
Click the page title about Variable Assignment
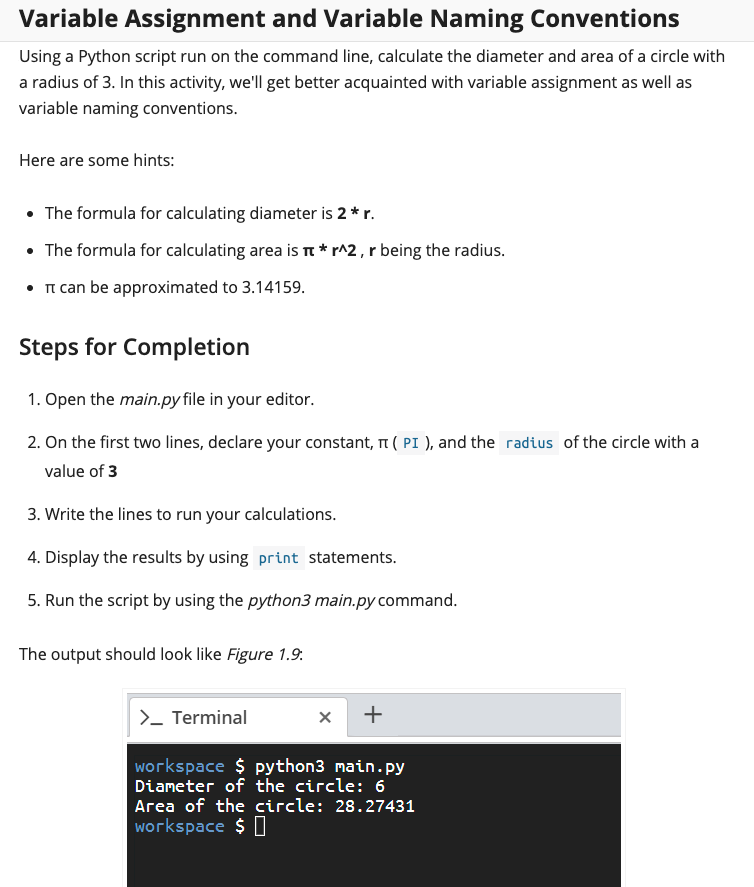[x=351, y=18]
